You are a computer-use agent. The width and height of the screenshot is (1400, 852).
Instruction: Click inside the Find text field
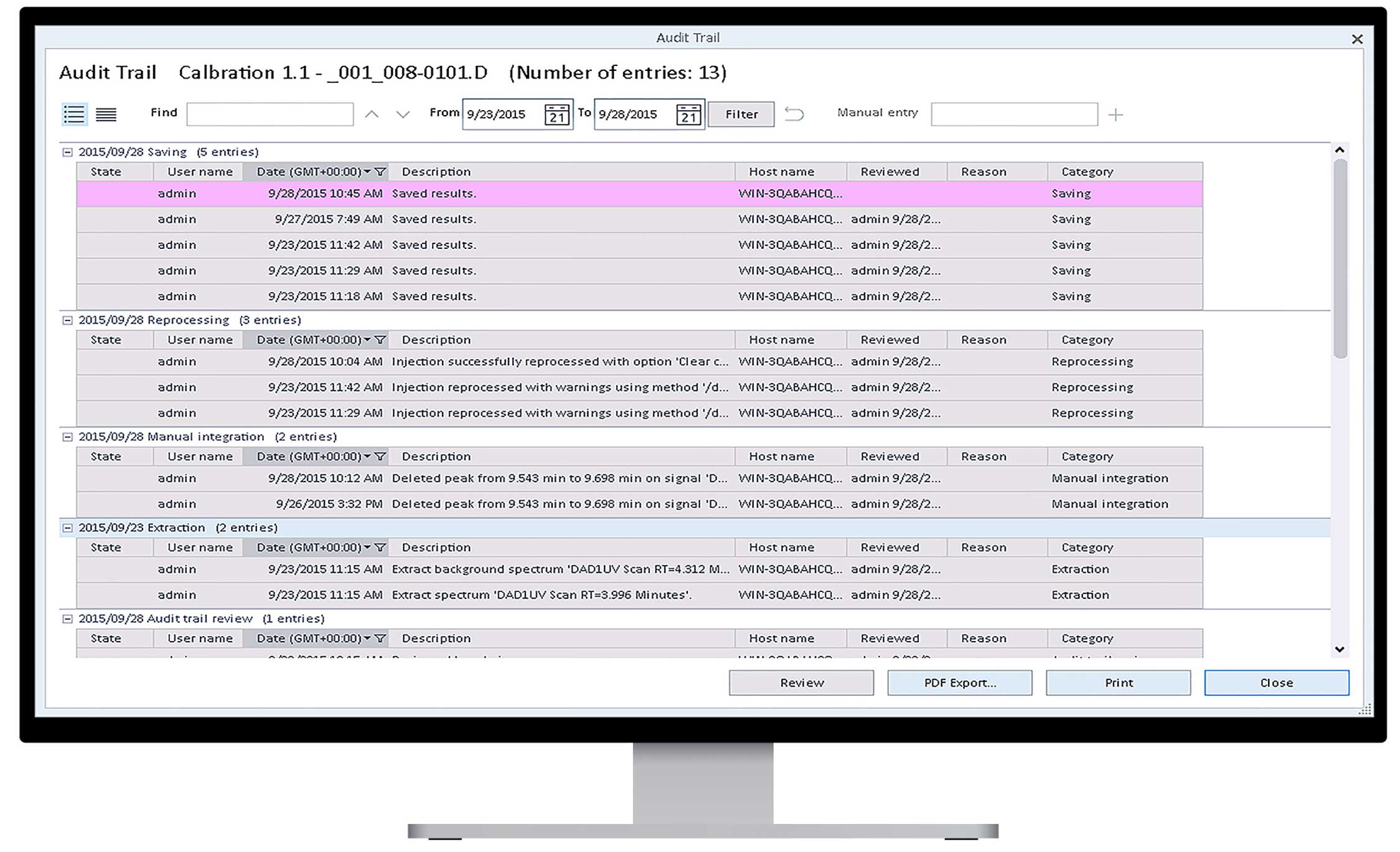pos(270,115)
